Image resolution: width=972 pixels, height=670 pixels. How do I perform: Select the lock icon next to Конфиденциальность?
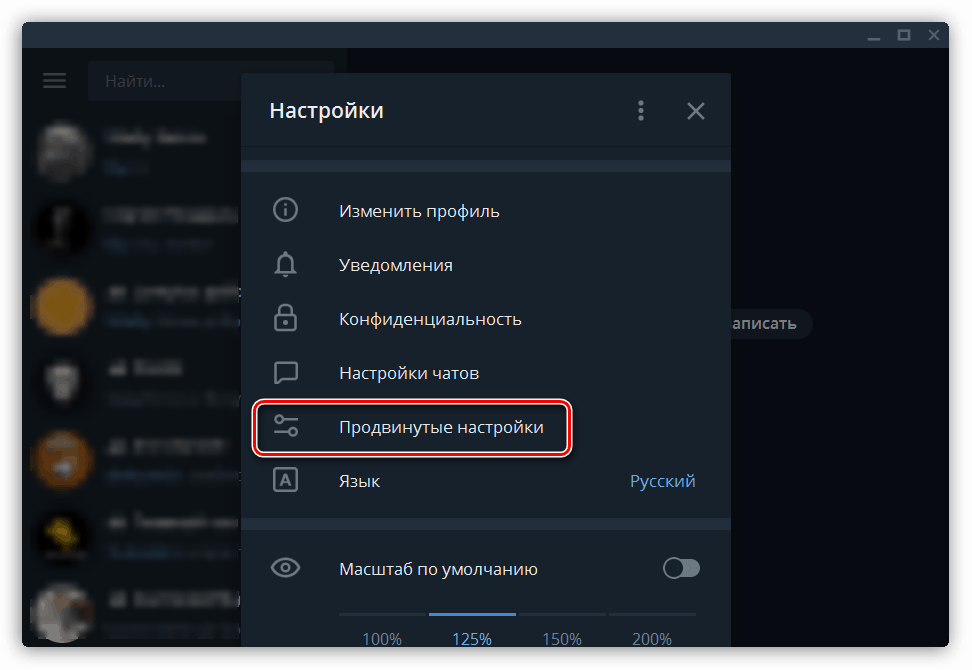click(286, 318)
